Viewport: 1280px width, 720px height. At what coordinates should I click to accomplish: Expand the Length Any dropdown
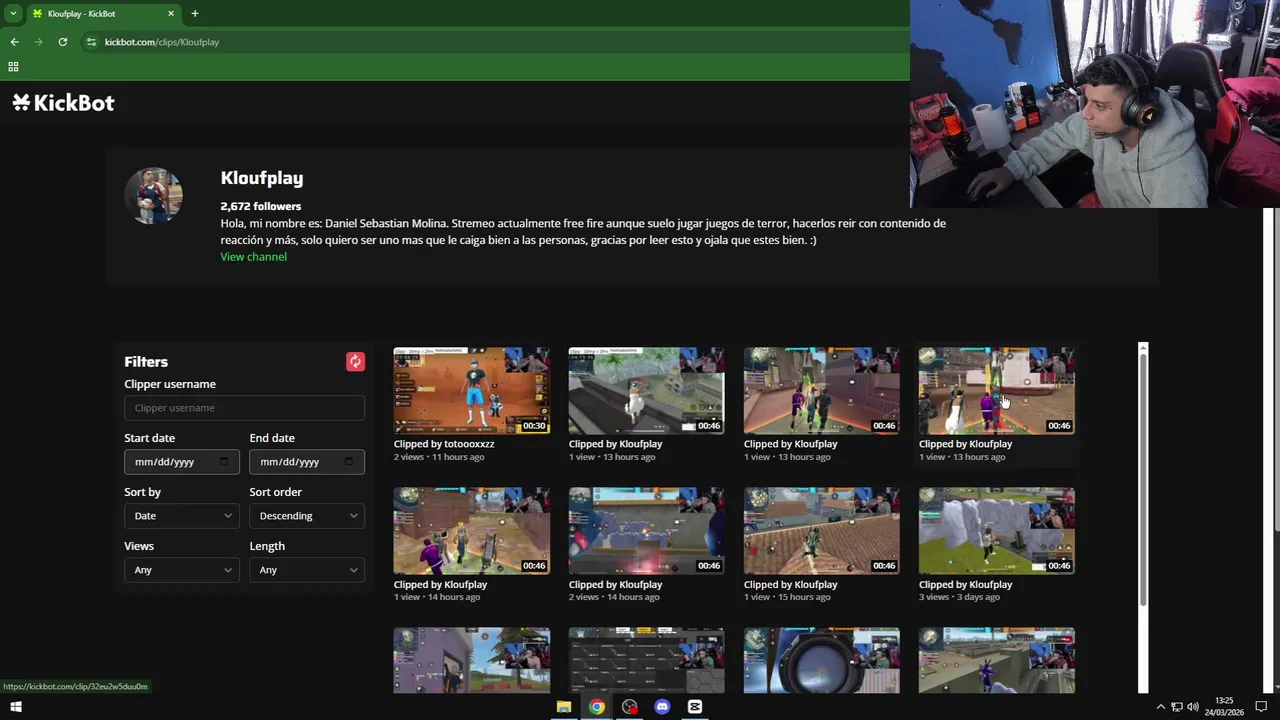[307, 570]
